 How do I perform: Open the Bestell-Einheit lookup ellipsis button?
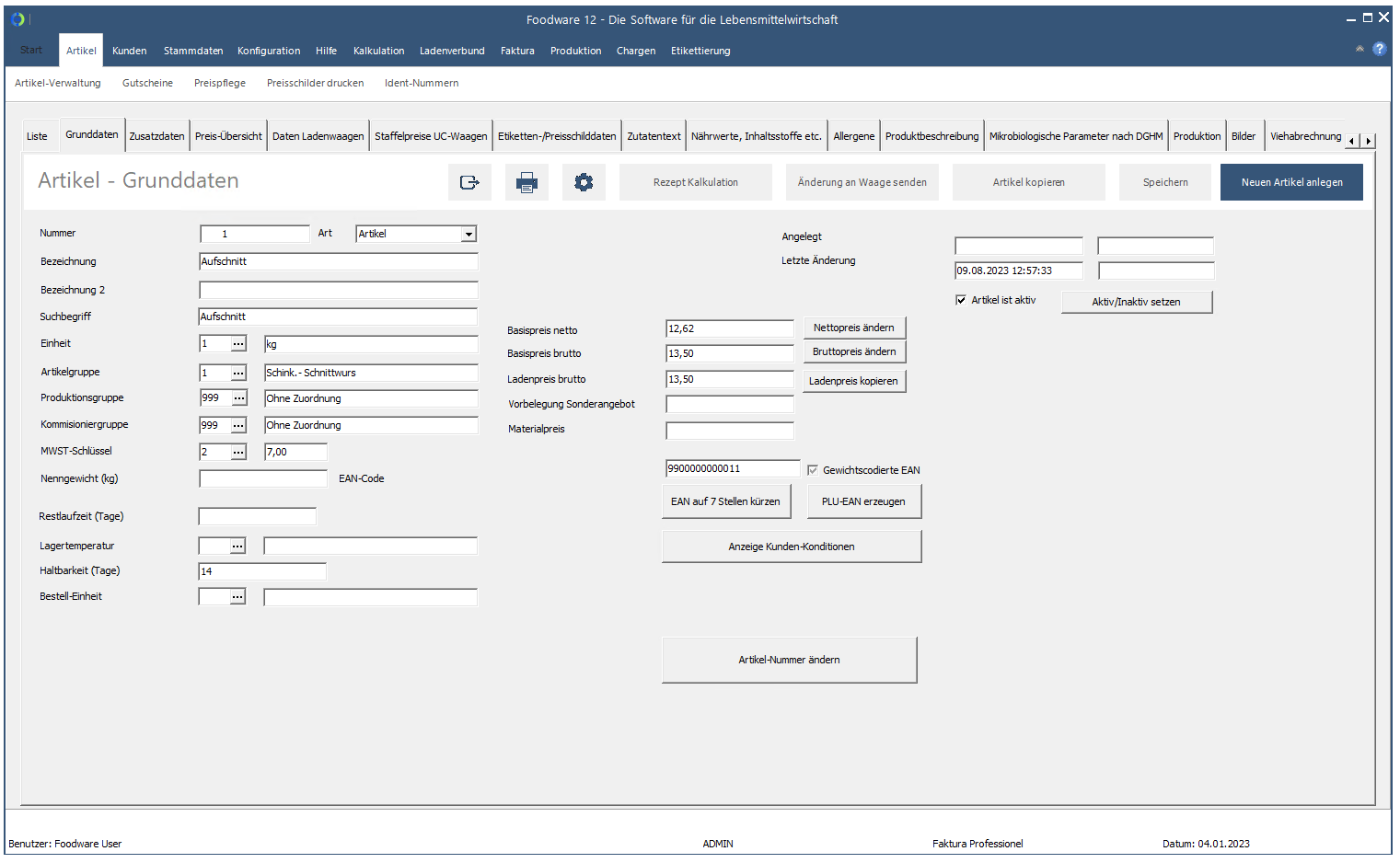(x=237, y=597)
